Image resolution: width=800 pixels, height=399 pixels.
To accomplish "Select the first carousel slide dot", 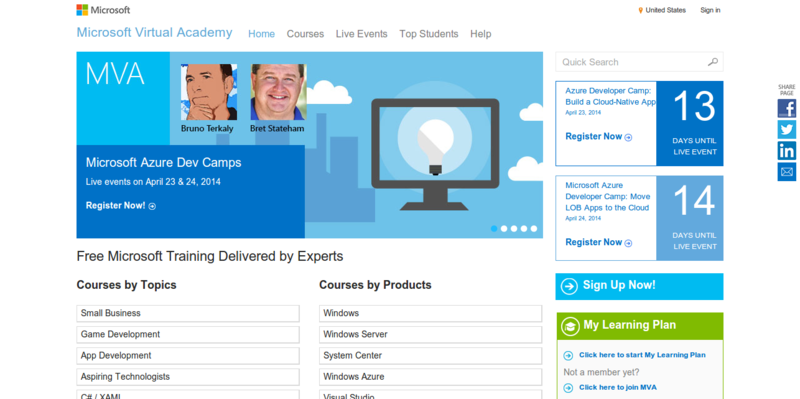I will click(x=494, y=229).
